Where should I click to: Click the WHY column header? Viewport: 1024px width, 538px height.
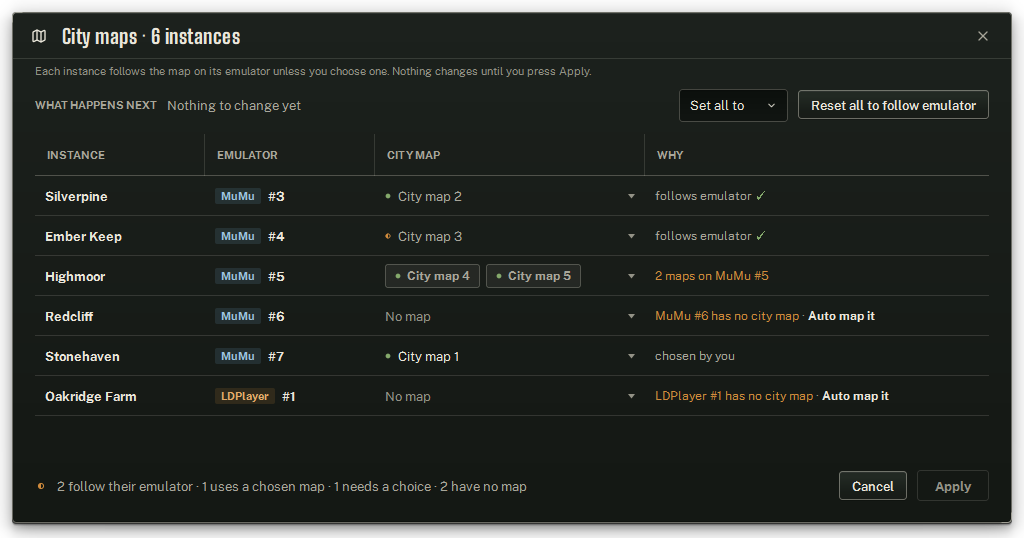tap(670, 155)
